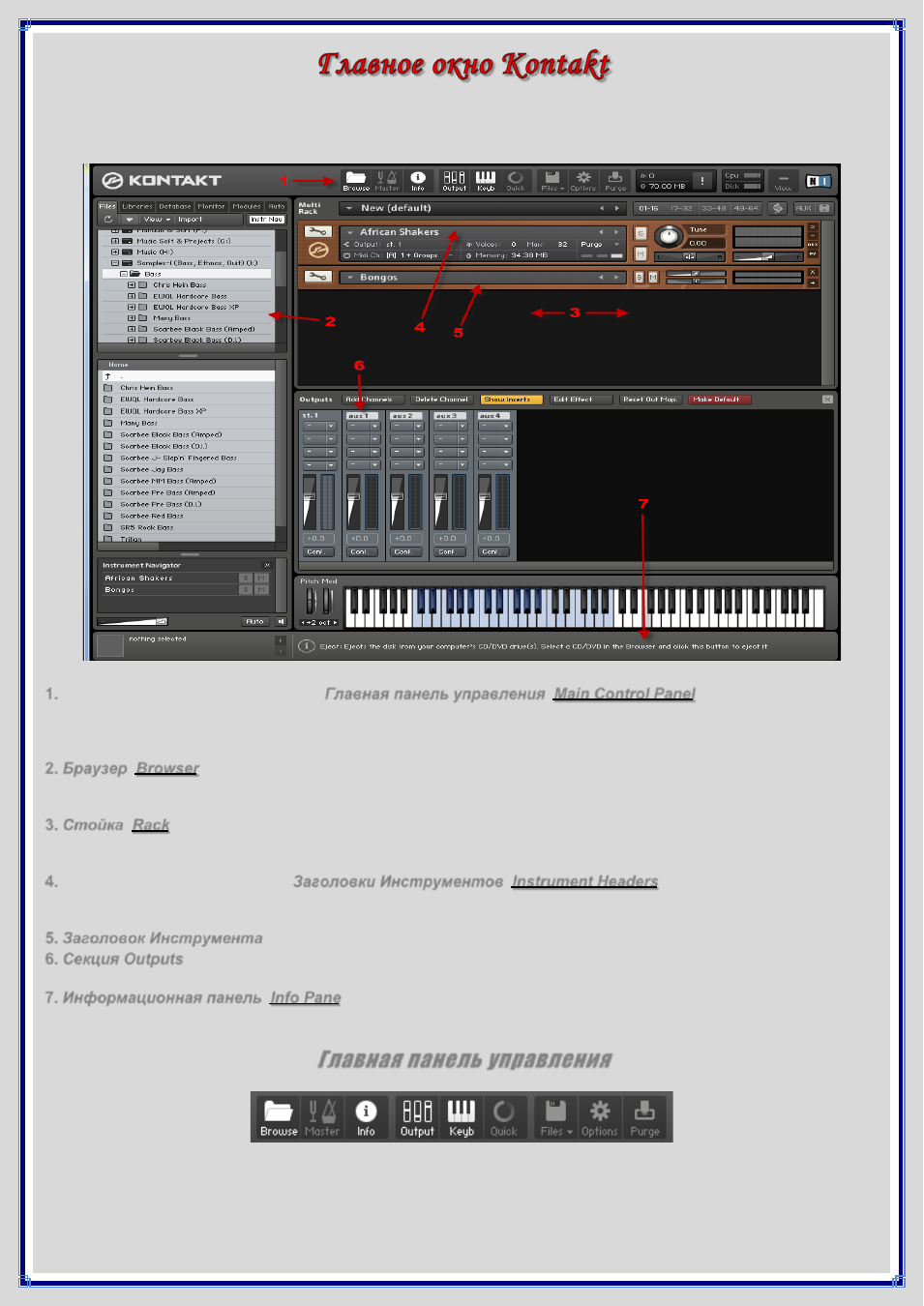Click the exclamation panic button
This screenshot has width=924, height=1306.
[x=702, y=181]
